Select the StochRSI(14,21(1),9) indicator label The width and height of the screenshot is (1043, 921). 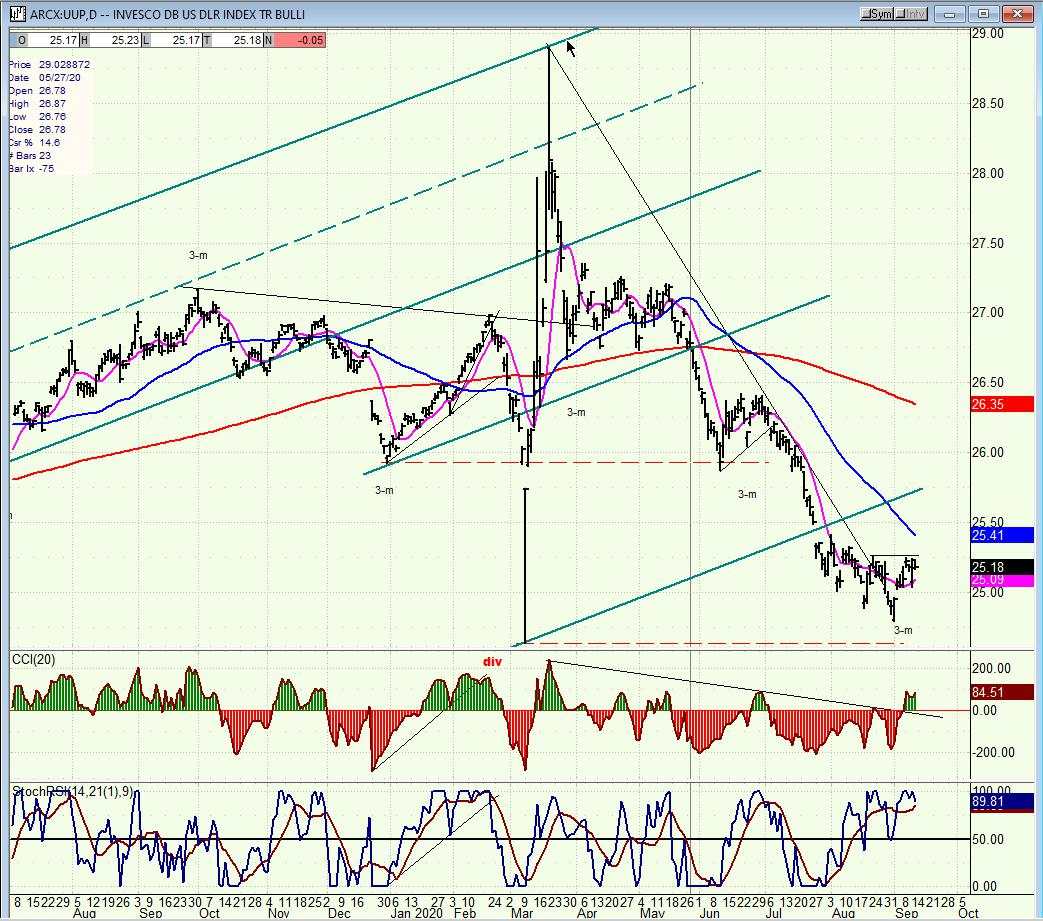tap(73, 792)
